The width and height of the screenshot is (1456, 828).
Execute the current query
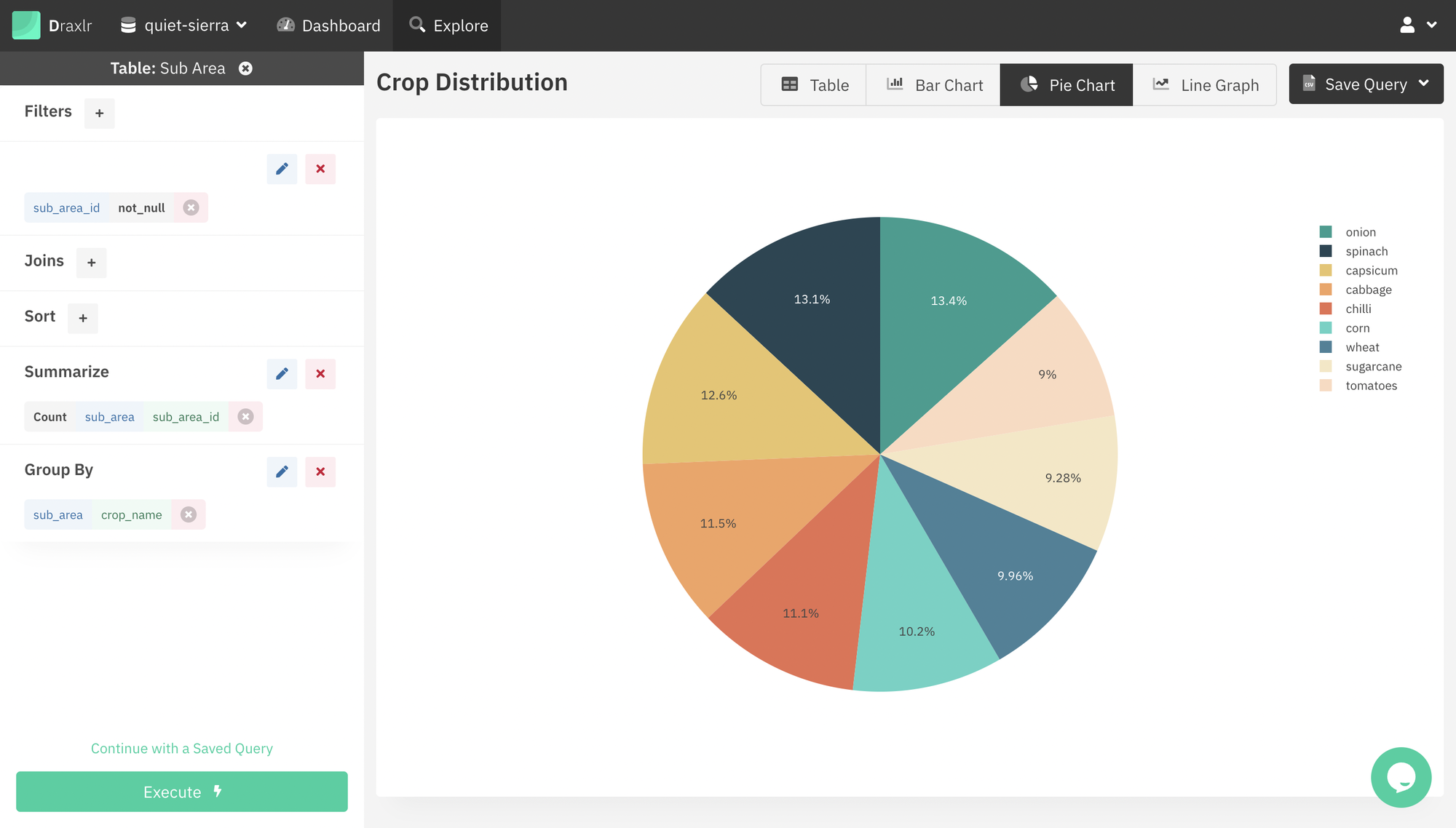coord(182,791)
